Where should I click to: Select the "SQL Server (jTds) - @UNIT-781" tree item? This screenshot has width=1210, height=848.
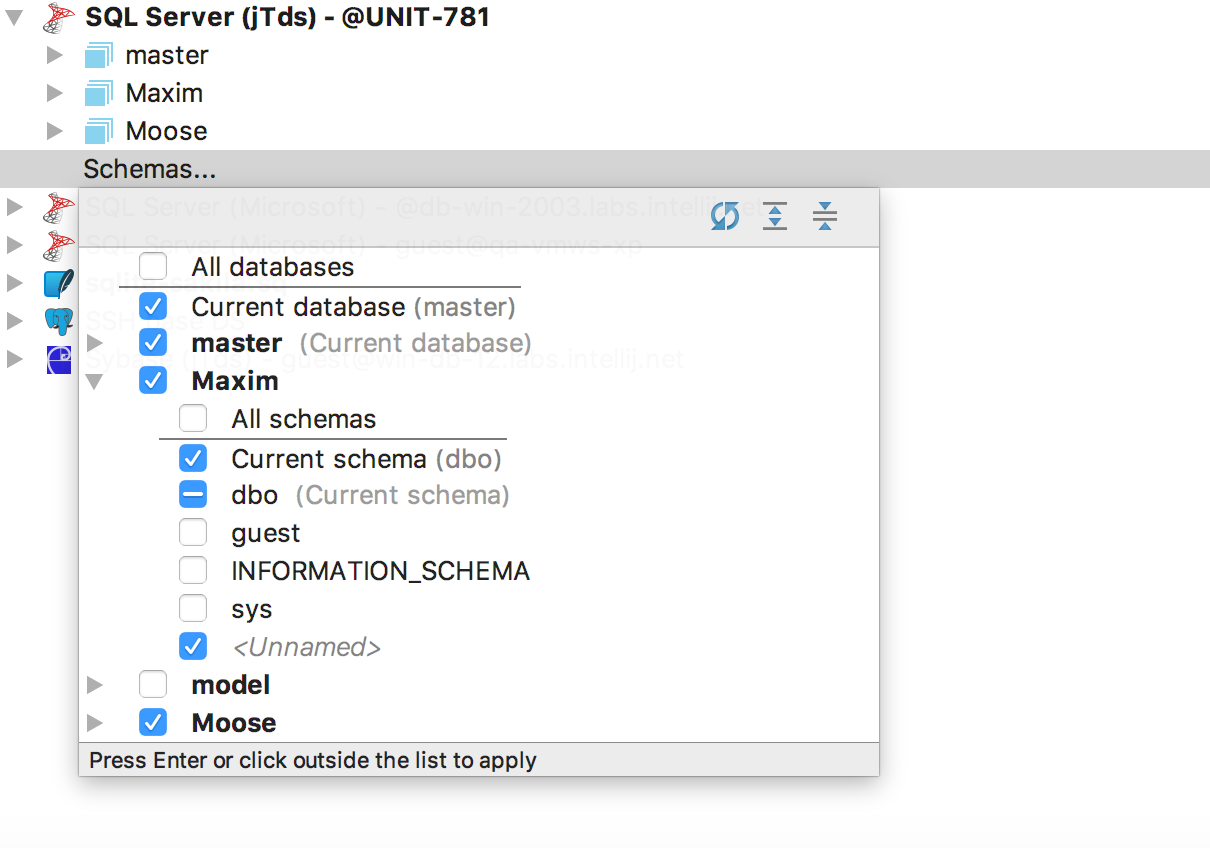pos(288,17)
